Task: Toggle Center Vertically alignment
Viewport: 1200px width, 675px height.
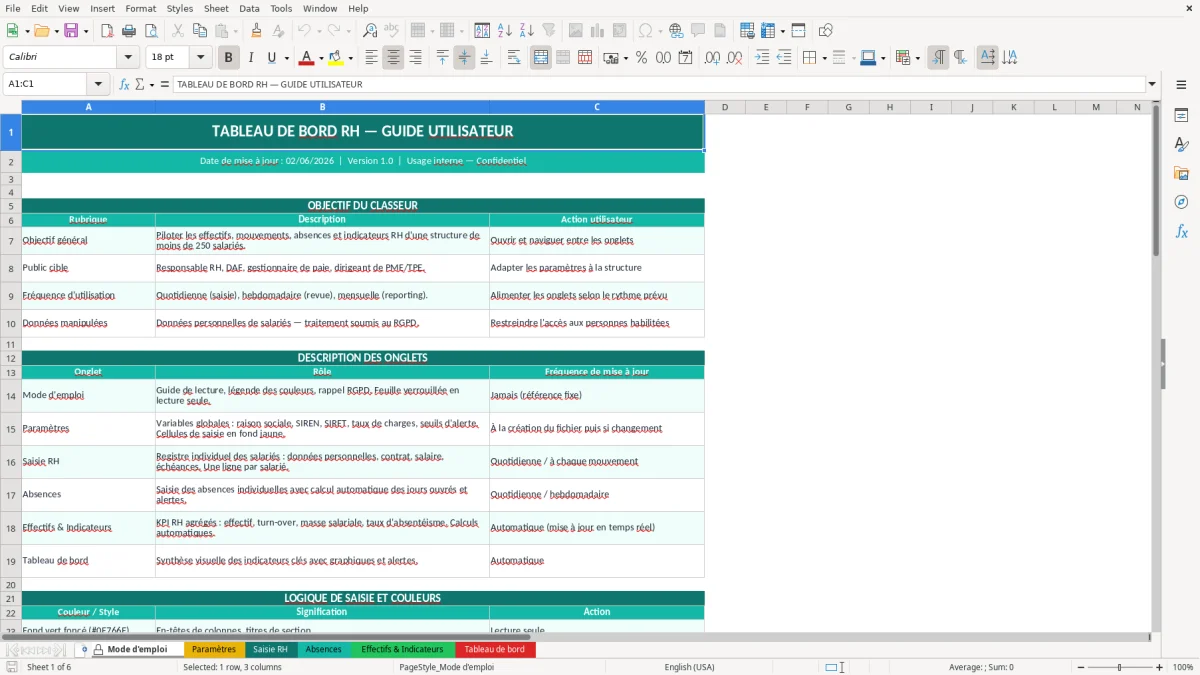Action: pos(464,58)
